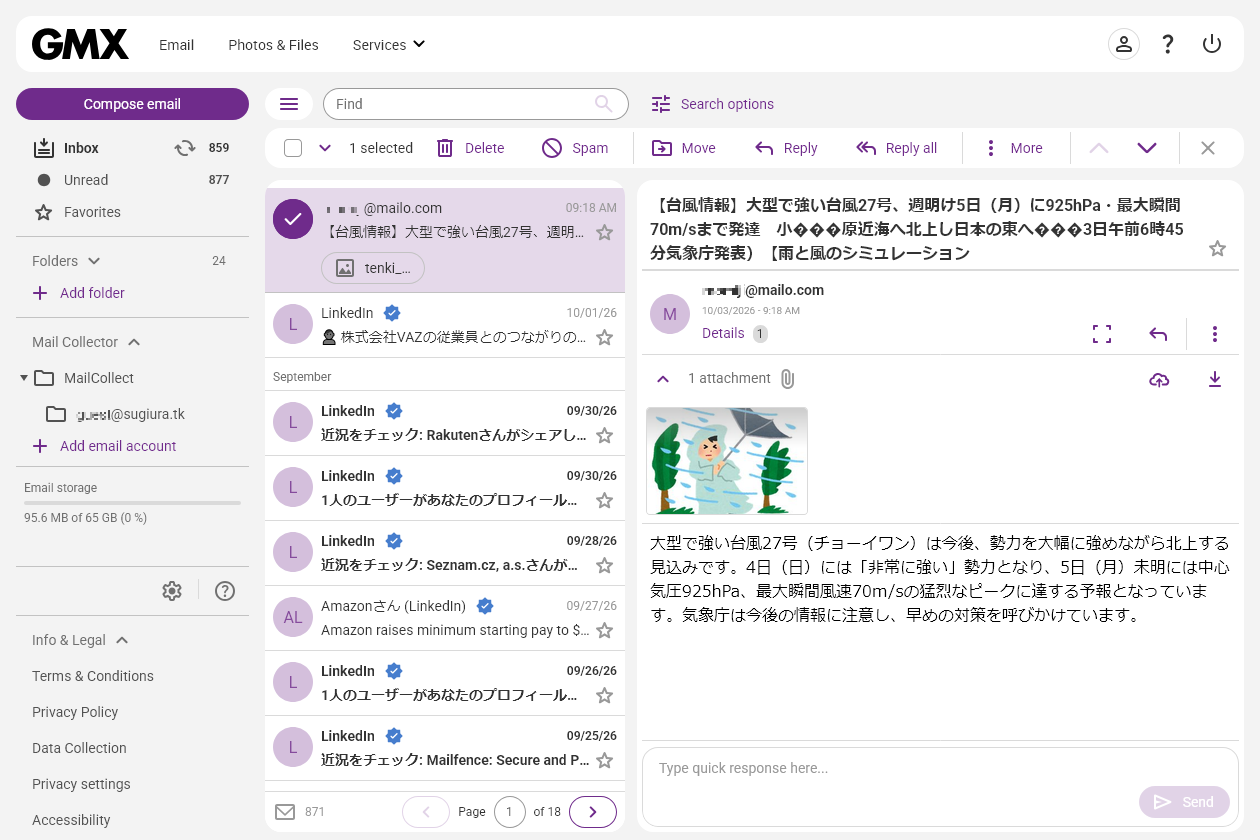Open settings gear in sidebar
Viewport: 1260px width, 840px height.
172,591
